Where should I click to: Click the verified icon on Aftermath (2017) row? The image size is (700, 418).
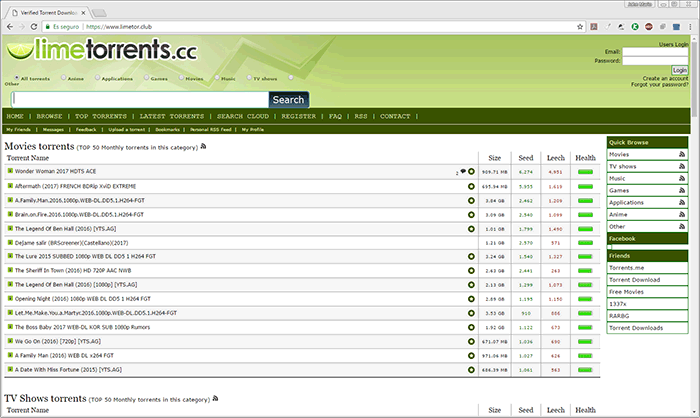(471, 186)
